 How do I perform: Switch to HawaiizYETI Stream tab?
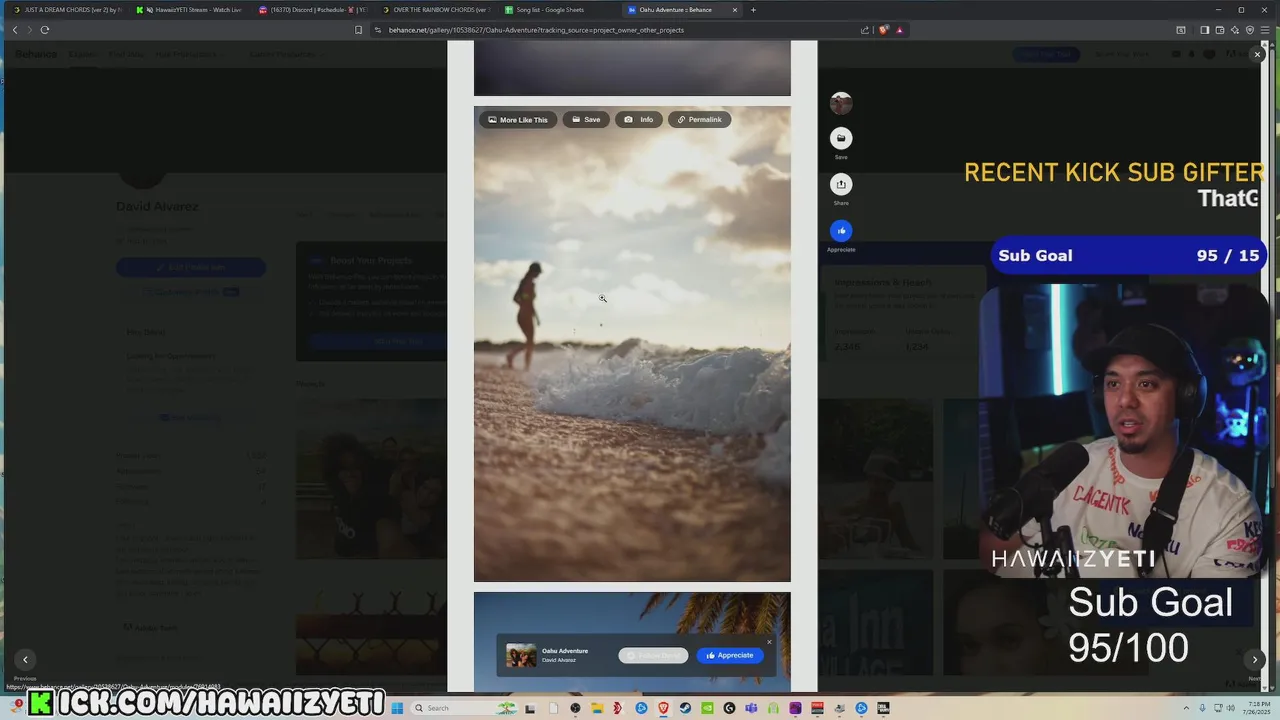click(192, 10)
